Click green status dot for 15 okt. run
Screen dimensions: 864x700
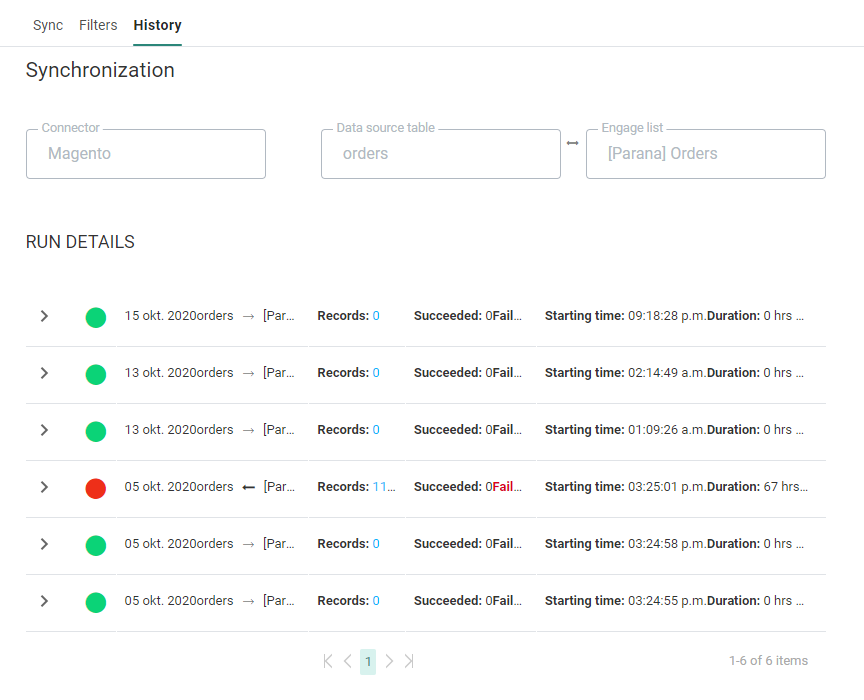pos(96,317)
